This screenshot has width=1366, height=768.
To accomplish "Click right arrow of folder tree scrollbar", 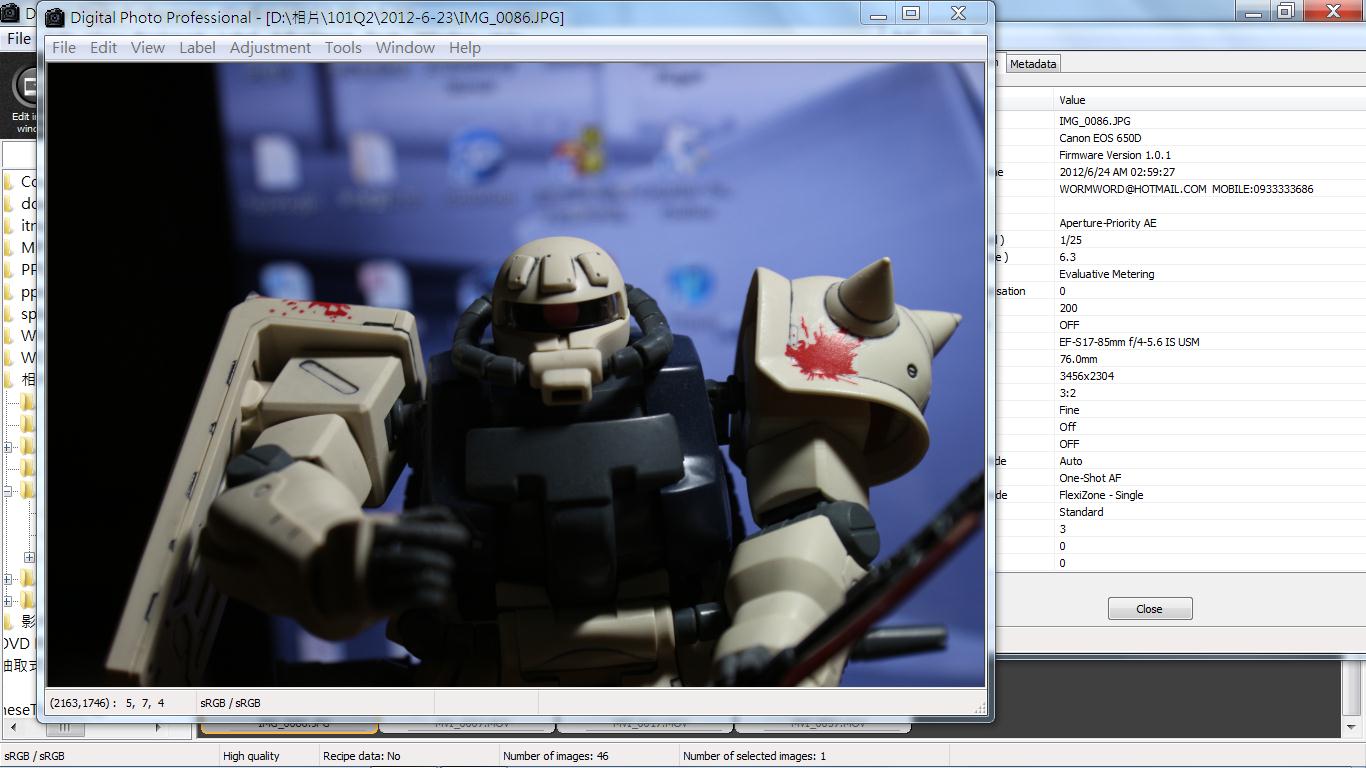I will pos(157,727).
